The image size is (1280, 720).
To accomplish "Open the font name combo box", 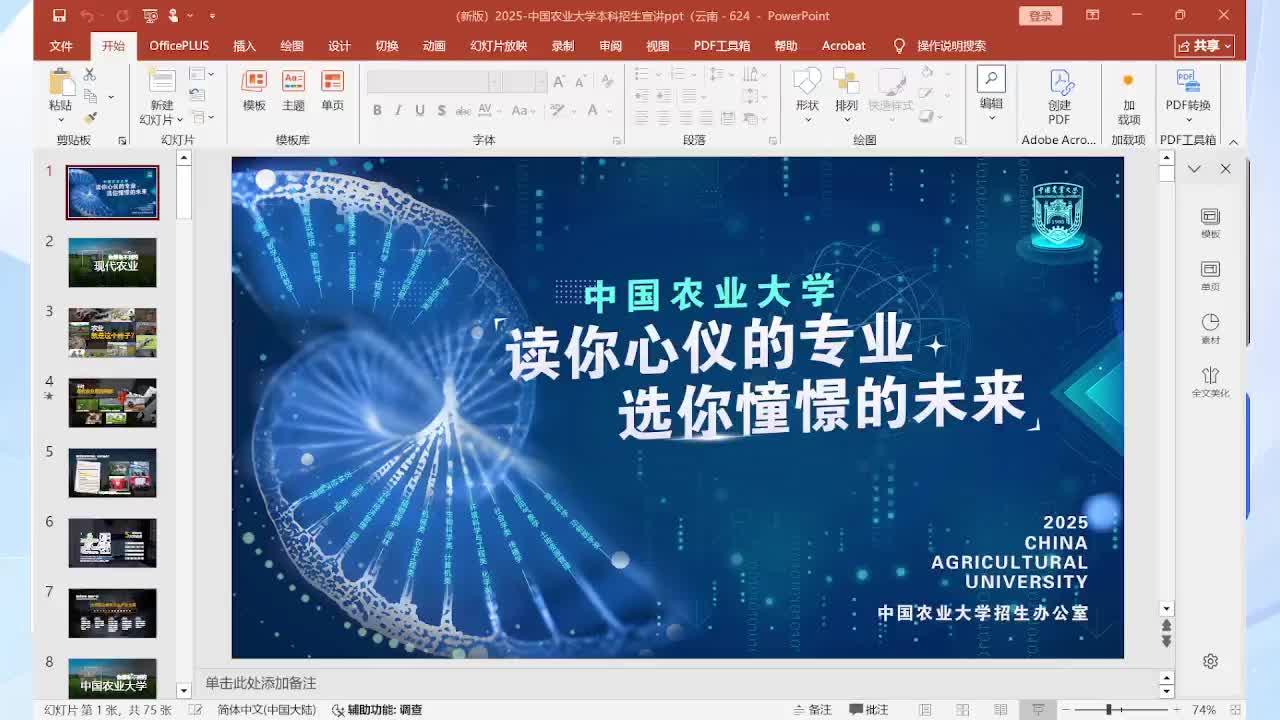I will click(432, 82).
